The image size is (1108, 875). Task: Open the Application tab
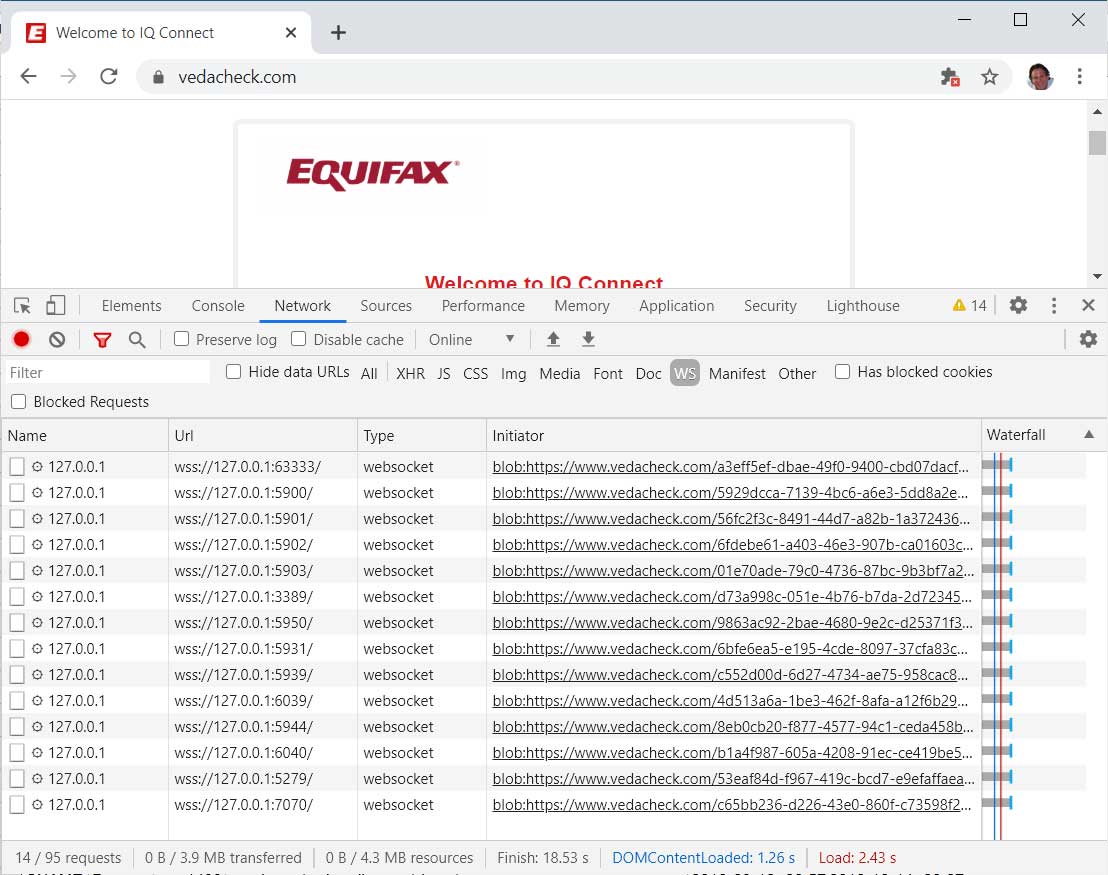(x=677, y=305)
